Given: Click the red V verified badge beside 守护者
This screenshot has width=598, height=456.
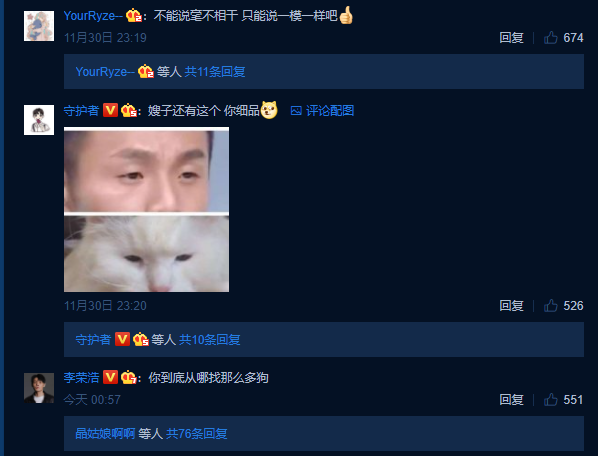Looking at the screenshot, I should pos(111,111).
